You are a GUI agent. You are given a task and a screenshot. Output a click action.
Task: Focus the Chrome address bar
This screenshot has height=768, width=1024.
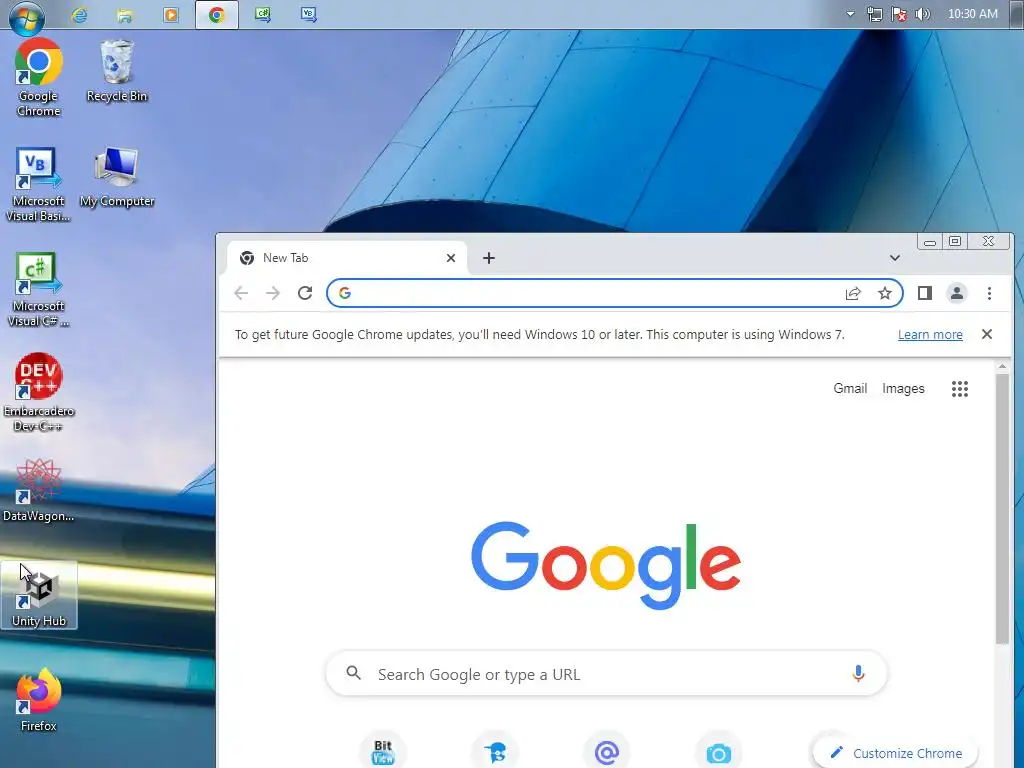615,293
